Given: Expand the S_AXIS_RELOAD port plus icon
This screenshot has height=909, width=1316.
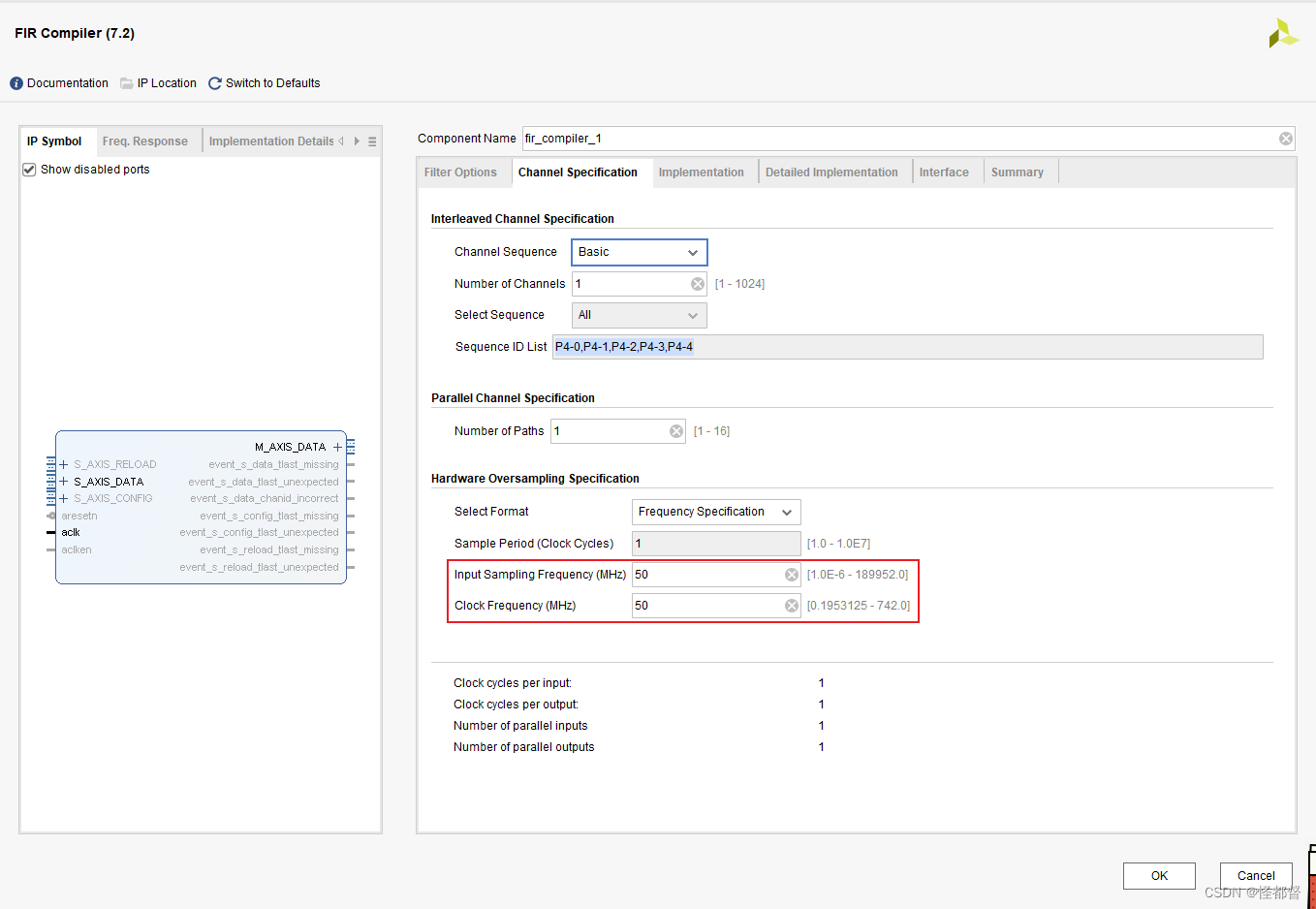Looking at the screenshot, I should tap(64, 464).
